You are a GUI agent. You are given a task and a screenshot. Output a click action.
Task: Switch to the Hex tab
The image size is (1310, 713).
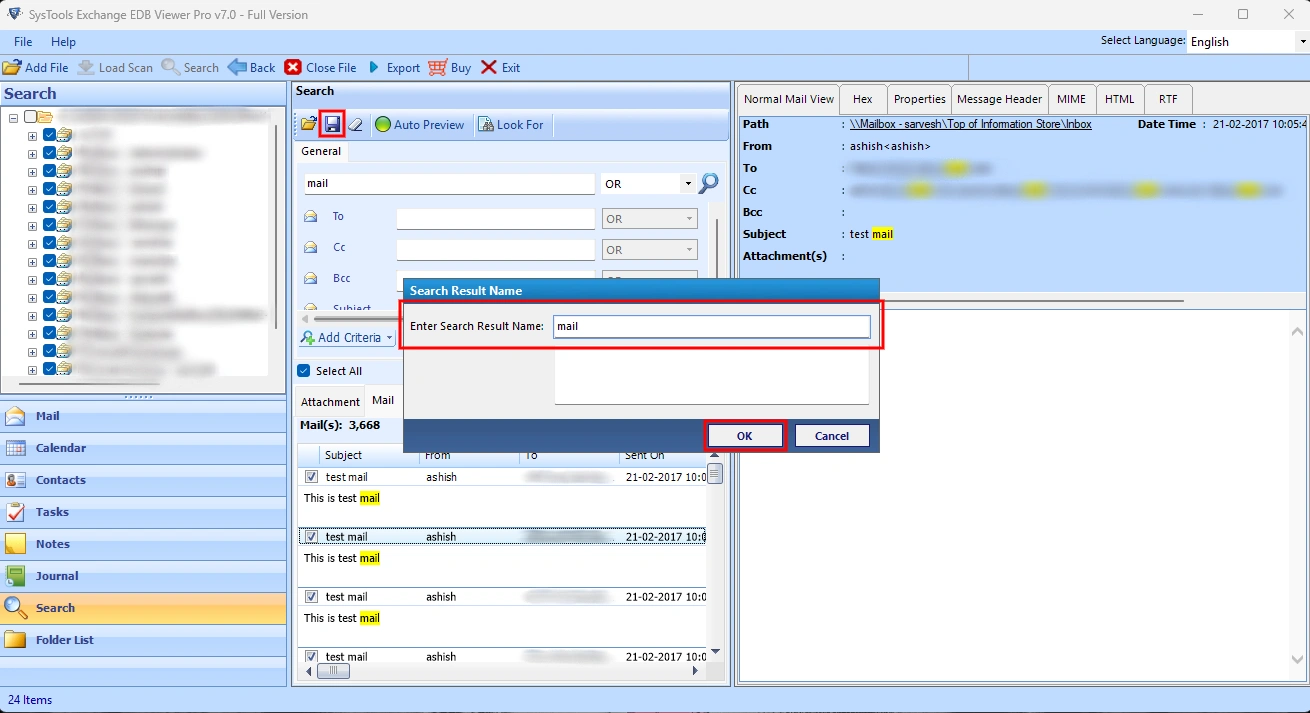(863, 99)
